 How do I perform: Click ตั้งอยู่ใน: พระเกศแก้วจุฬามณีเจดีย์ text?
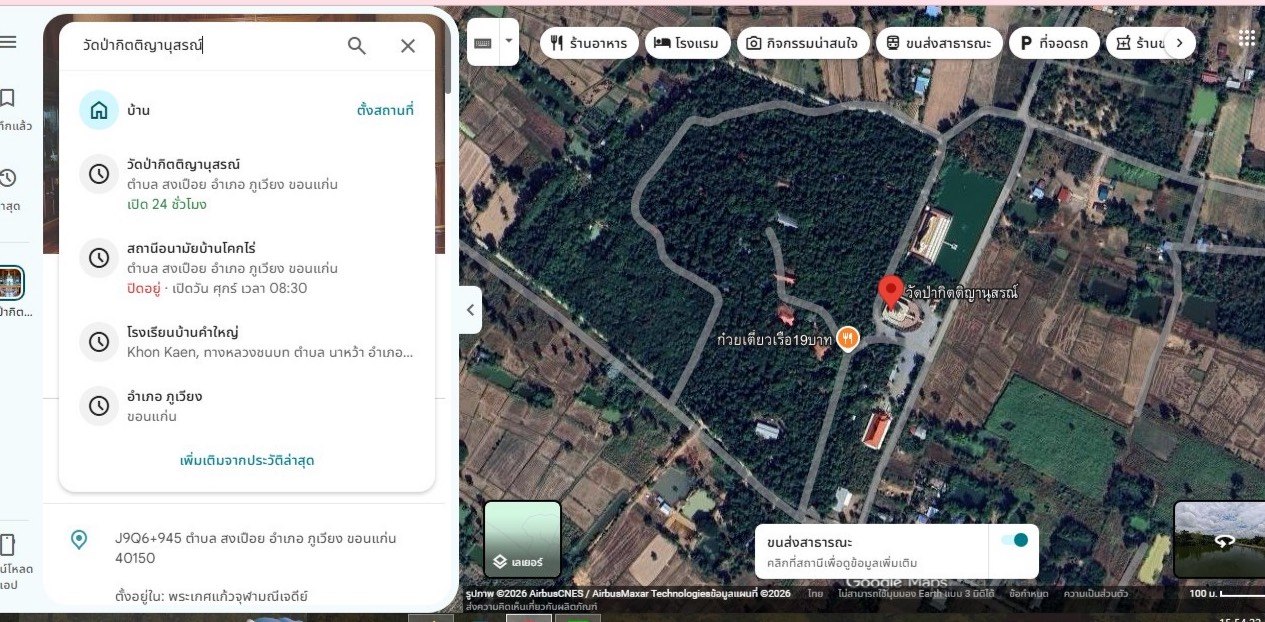[x=212, y=597]
